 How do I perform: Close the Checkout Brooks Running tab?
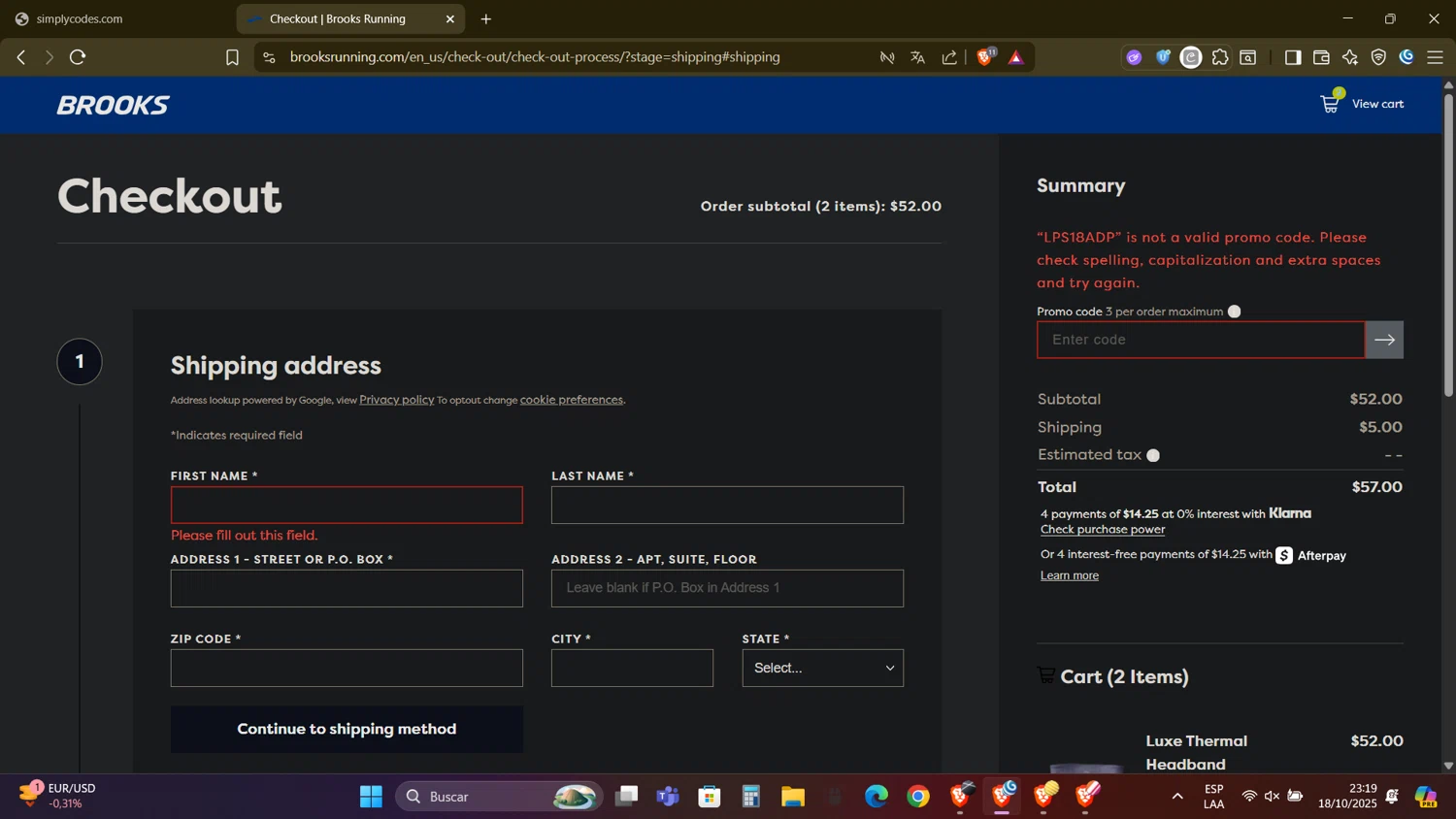coord(450,18)
